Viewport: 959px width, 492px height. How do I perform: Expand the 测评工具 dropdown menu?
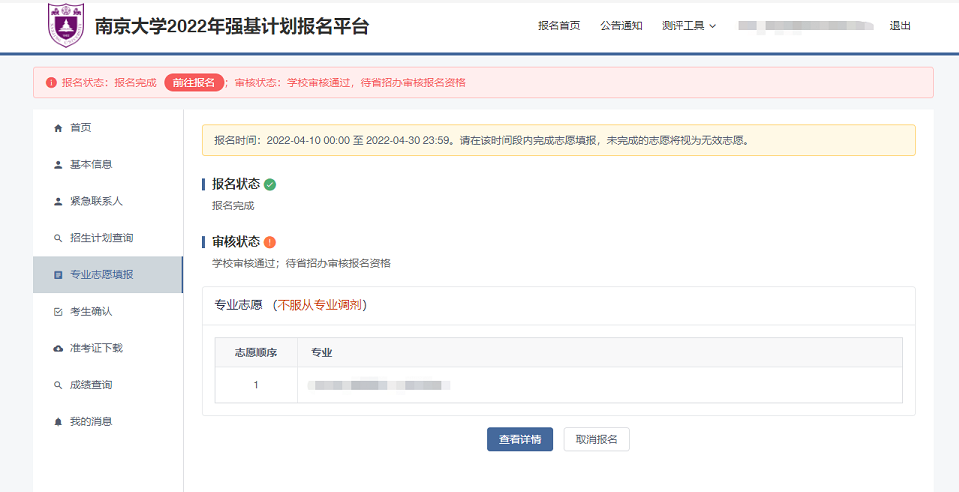tap(689, 26)
